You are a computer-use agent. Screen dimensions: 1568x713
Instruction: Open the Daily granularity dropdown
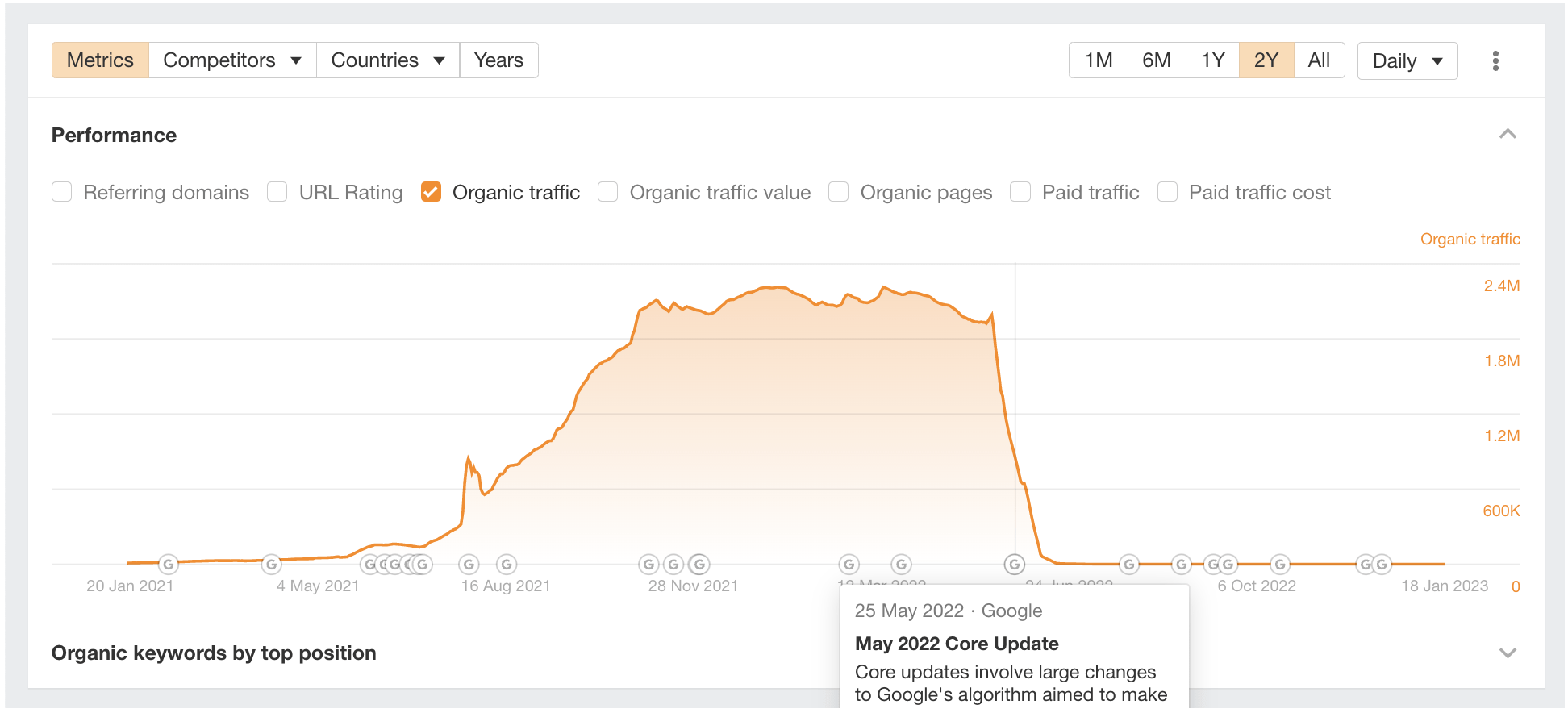1407,61
